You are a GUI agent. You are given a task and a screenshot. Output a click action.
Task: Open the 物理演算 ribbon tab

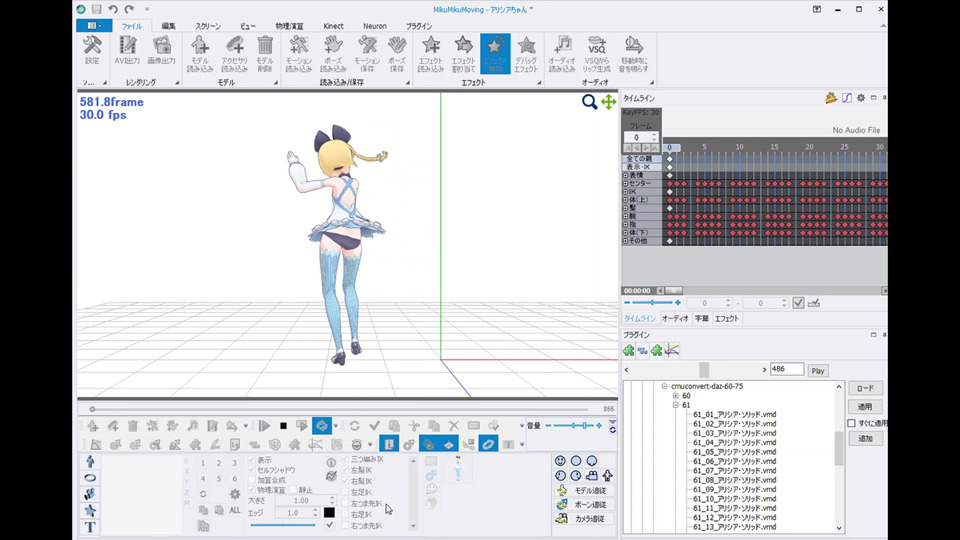click(x=289, y=26)
